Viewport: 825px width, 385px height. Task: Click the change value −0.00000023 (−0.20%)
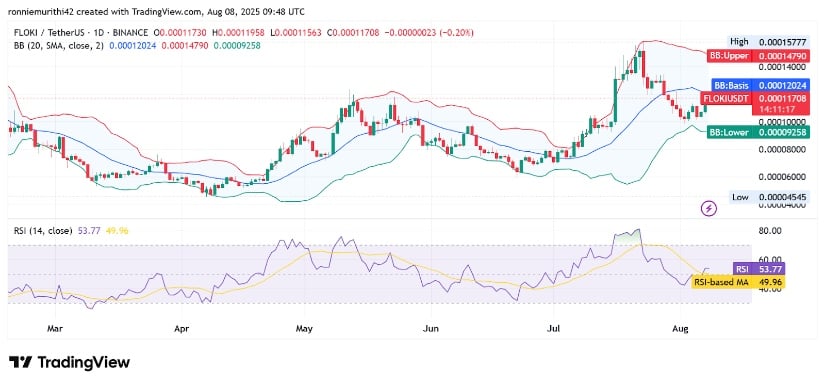coord(429,33)
